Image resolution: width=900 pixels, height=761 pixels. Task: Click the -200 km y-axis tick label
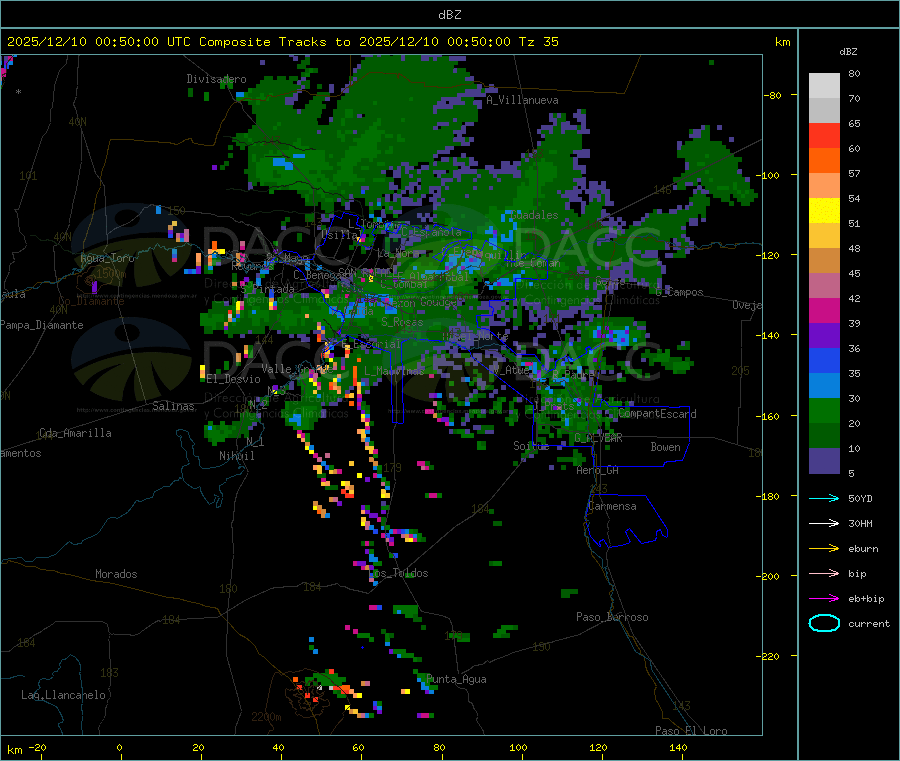tap(768, 576)
